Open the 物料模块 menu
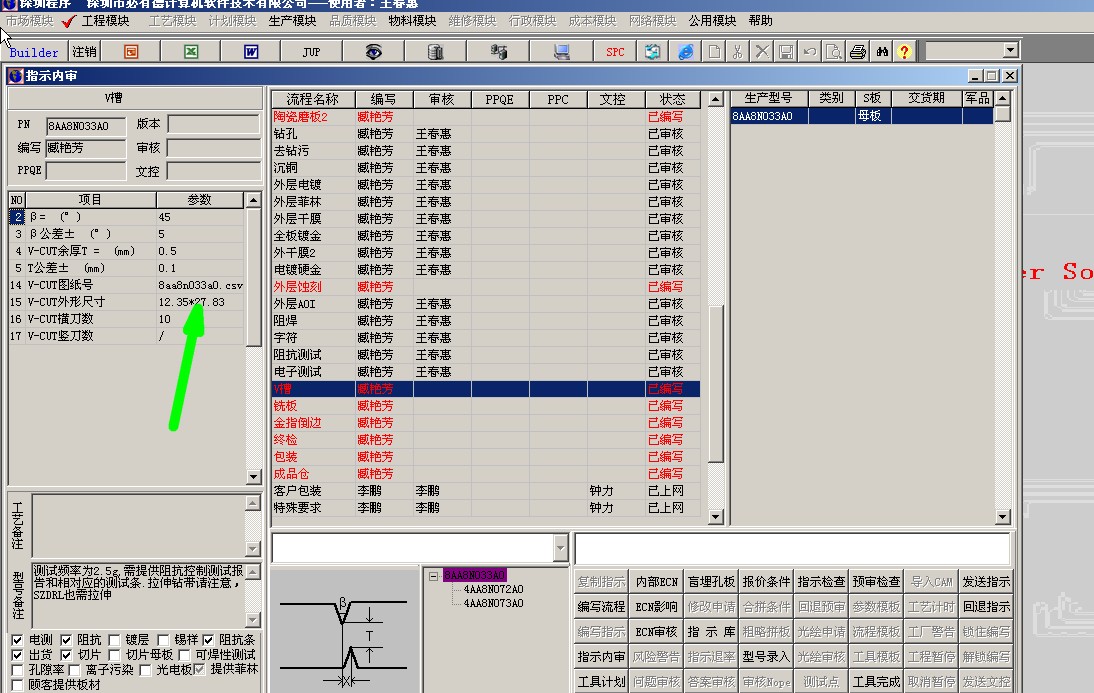The width and height of the screenshot is (1094, 693). coord(412,21)
